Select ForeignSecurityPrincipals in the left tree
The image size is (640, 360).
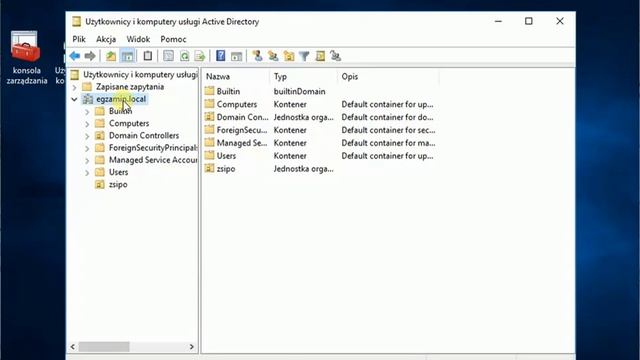pyautogui.click(x=153, y=148)
